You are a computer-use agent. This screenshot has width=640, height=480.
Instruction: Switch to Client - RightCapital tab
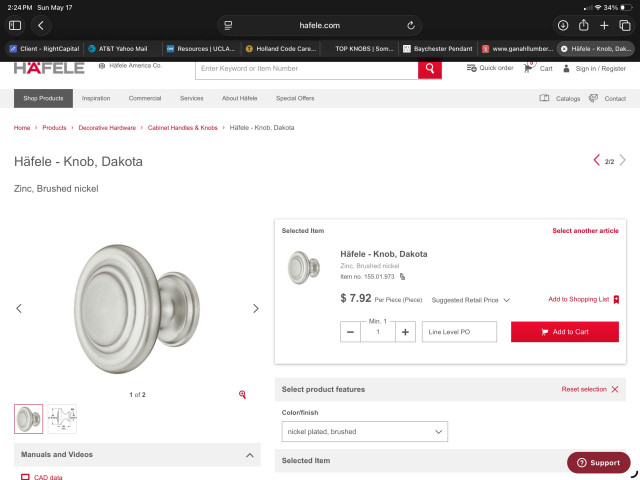44,49
